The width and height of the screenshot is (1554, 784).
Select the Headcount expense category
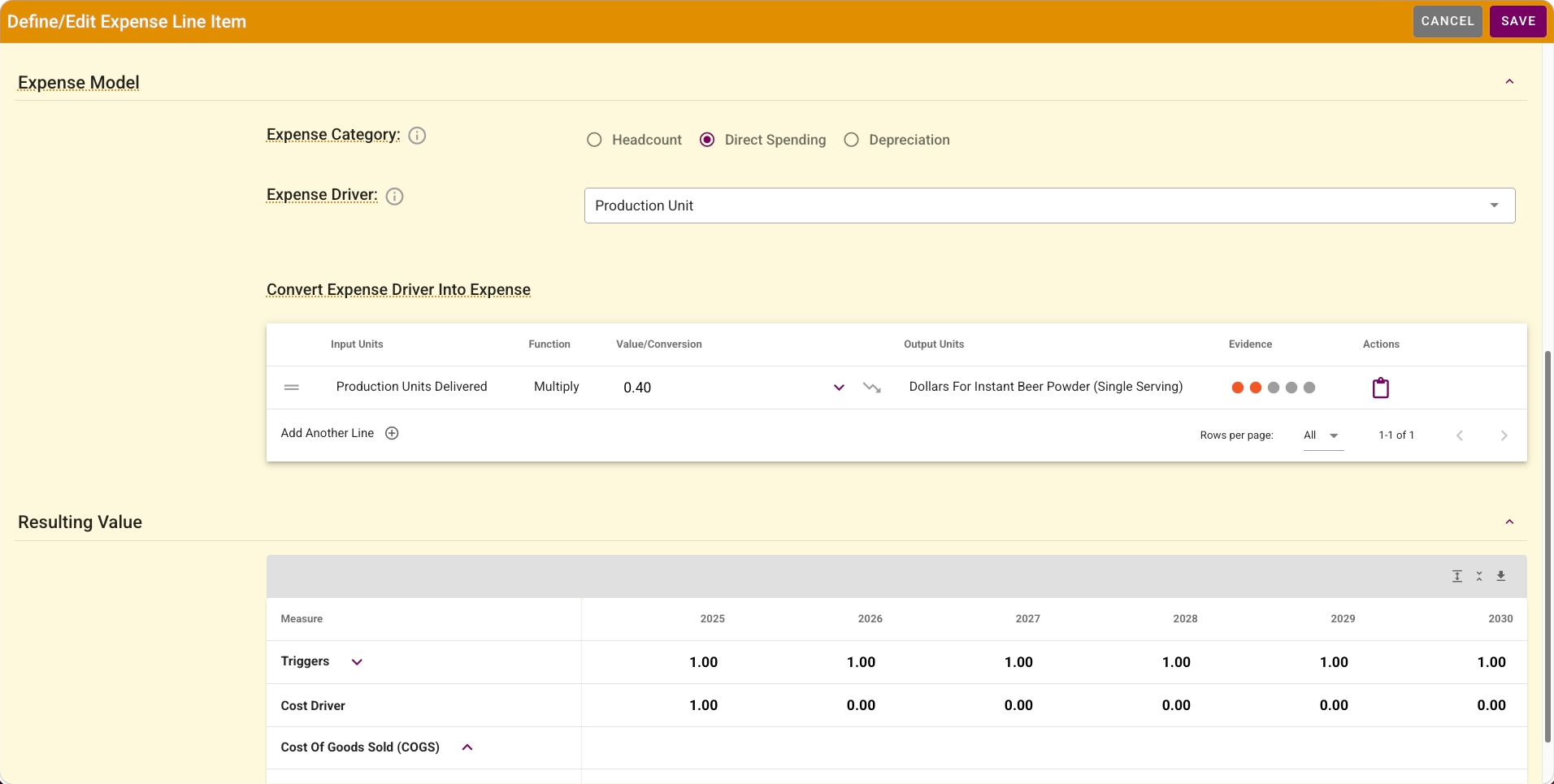[594, 140]
